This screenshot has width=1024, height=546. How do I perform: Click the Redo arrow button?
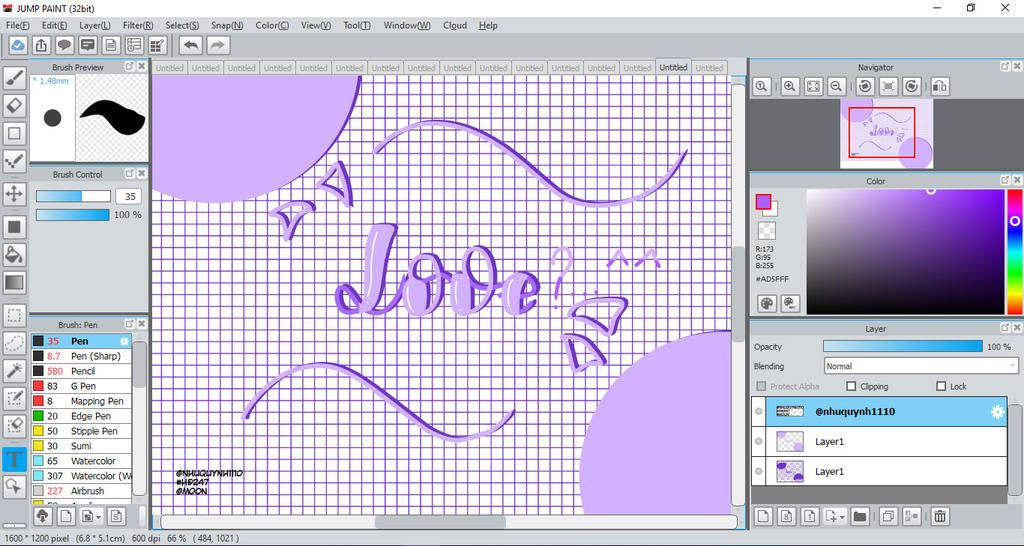point(218,45)
